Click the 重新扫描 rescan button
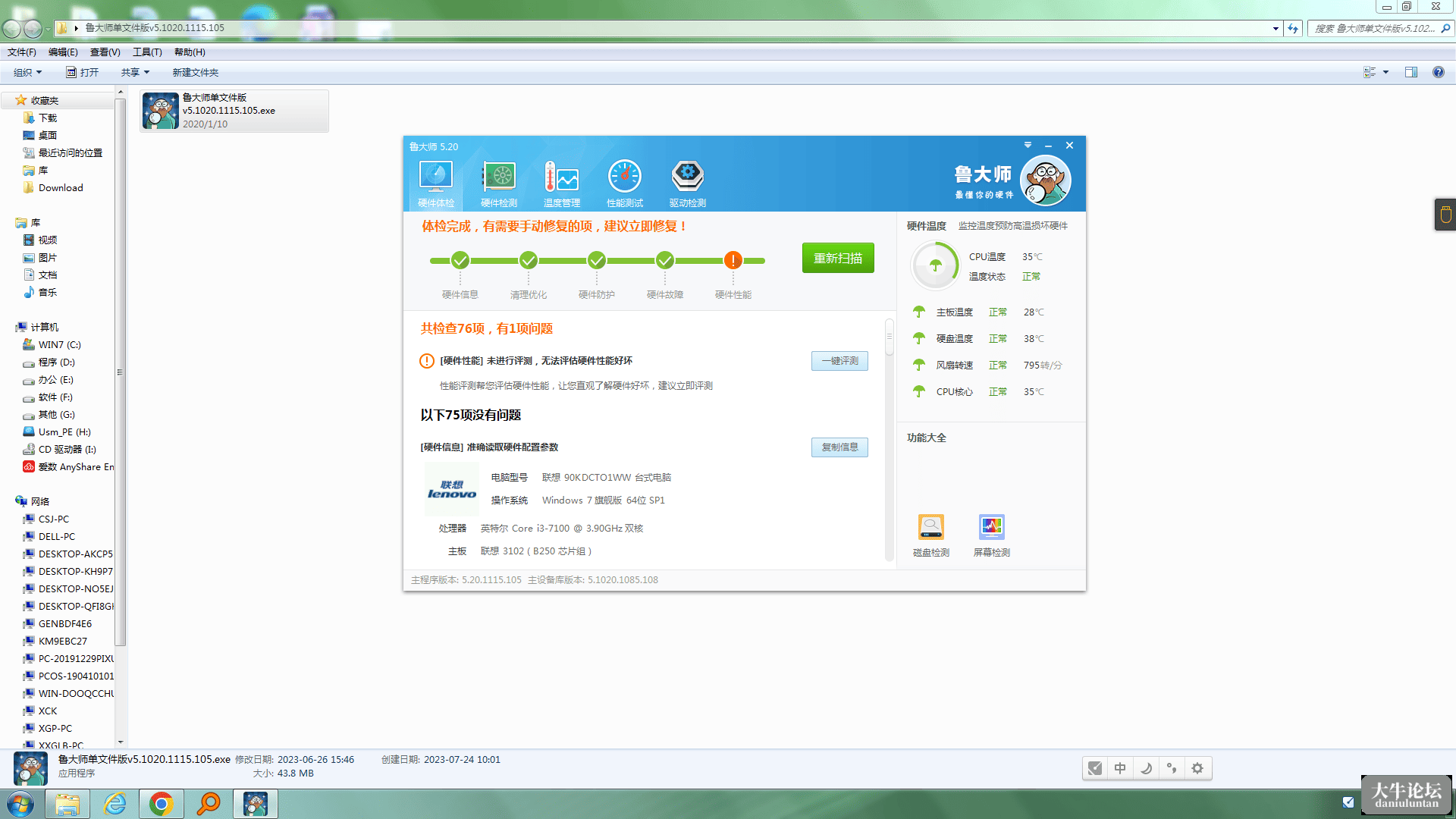Screen dimensions: 1456x819 point(838,258)
